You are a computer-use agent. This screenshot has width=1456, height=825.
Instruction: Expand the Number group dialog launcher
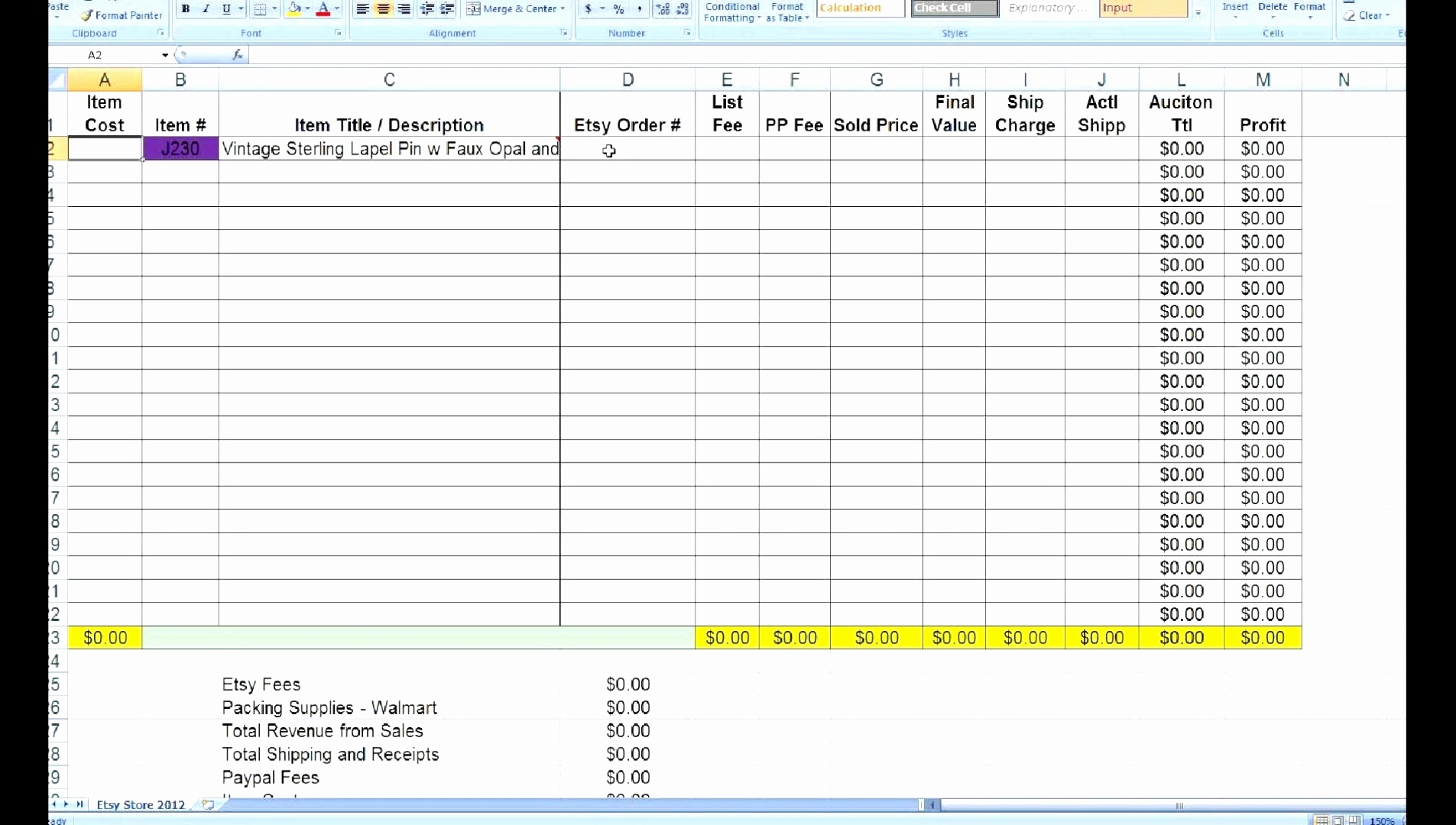[687, 33]
